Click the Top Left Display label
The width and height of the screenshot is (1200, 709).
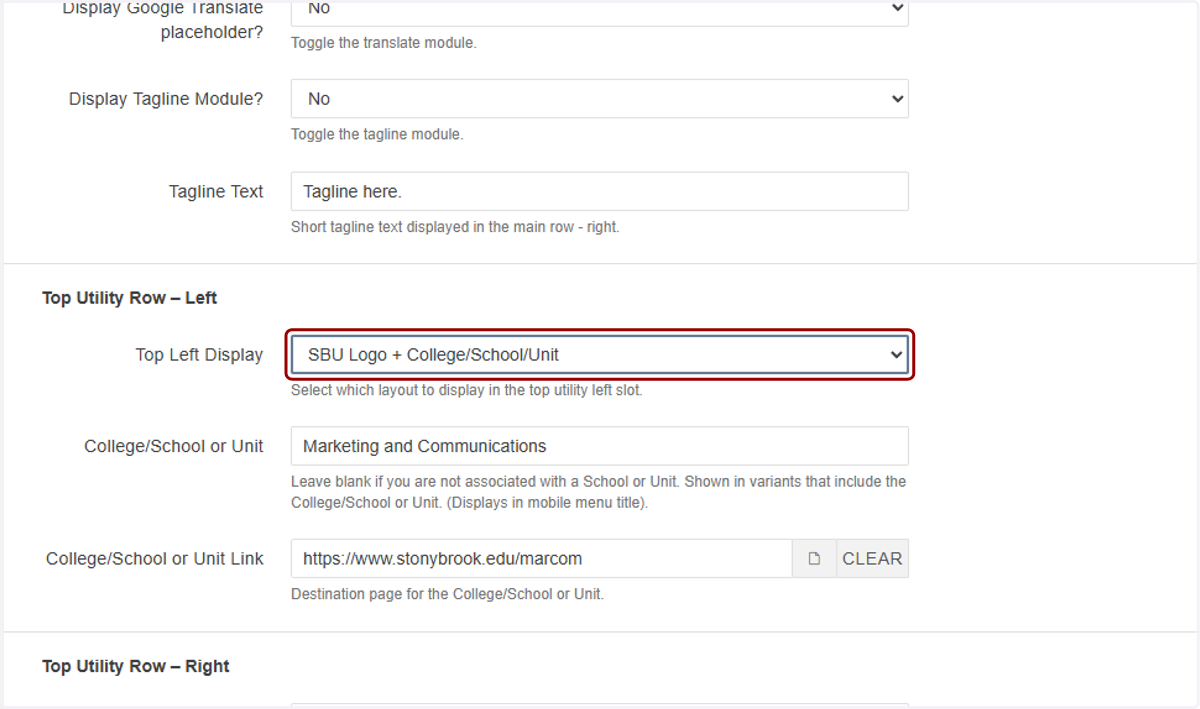pyautogui.click(x=199, y=354)
